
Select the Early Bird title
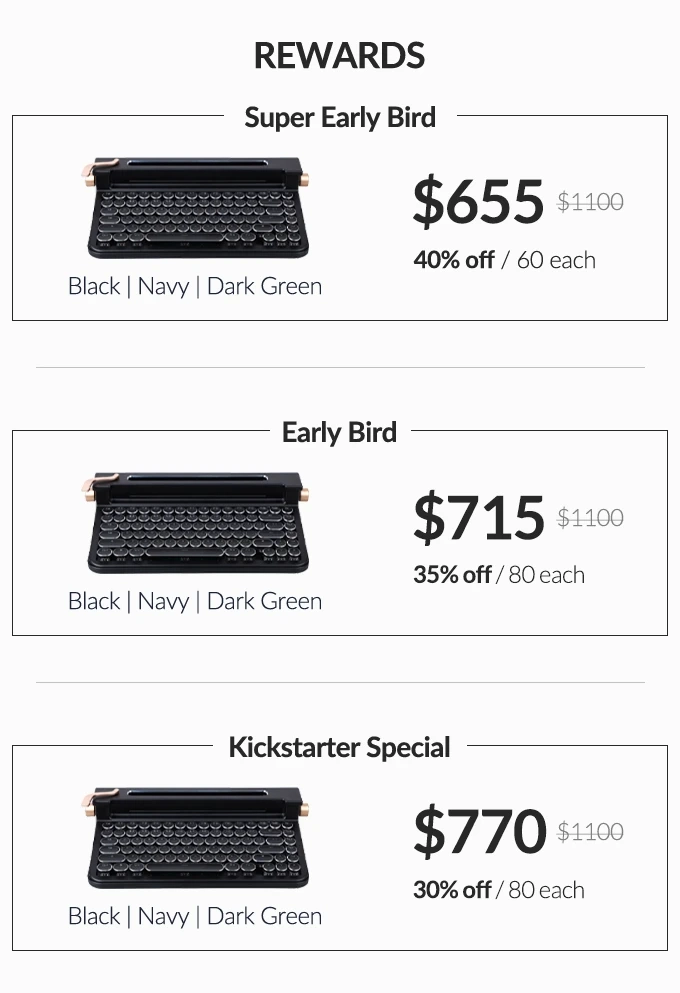tap(339, 432)
